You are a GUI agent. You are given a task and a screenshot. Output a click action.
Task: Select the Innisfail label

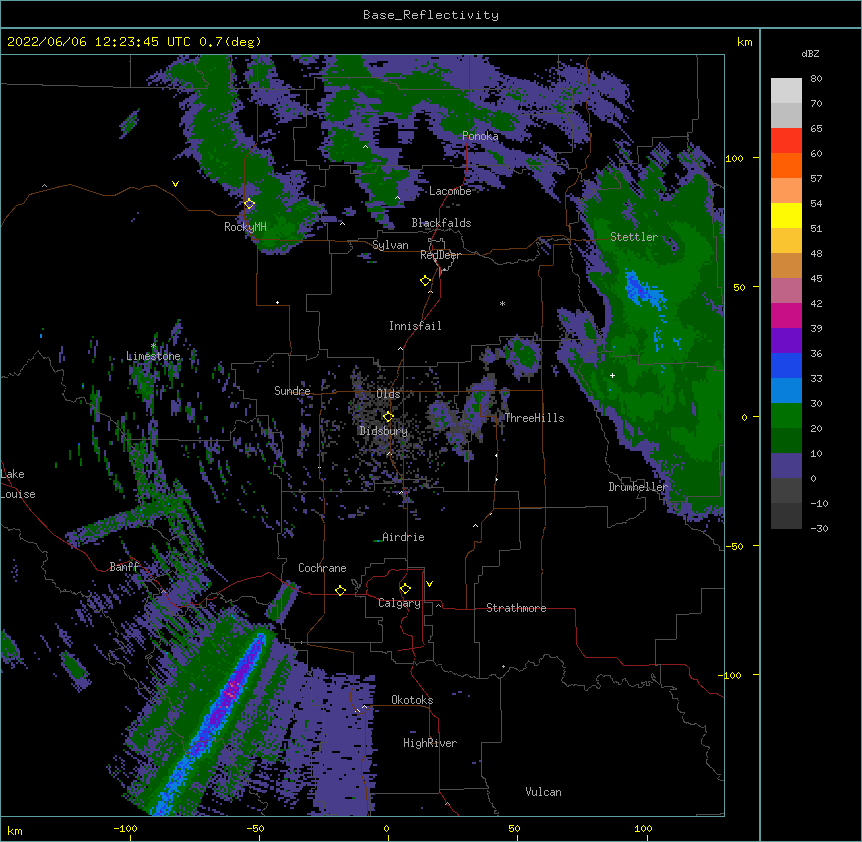pos(415,326)
